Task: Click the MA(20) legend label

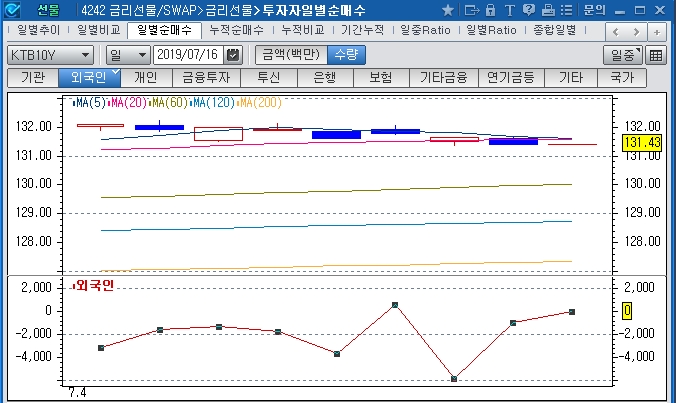Action: click(128, 103)
